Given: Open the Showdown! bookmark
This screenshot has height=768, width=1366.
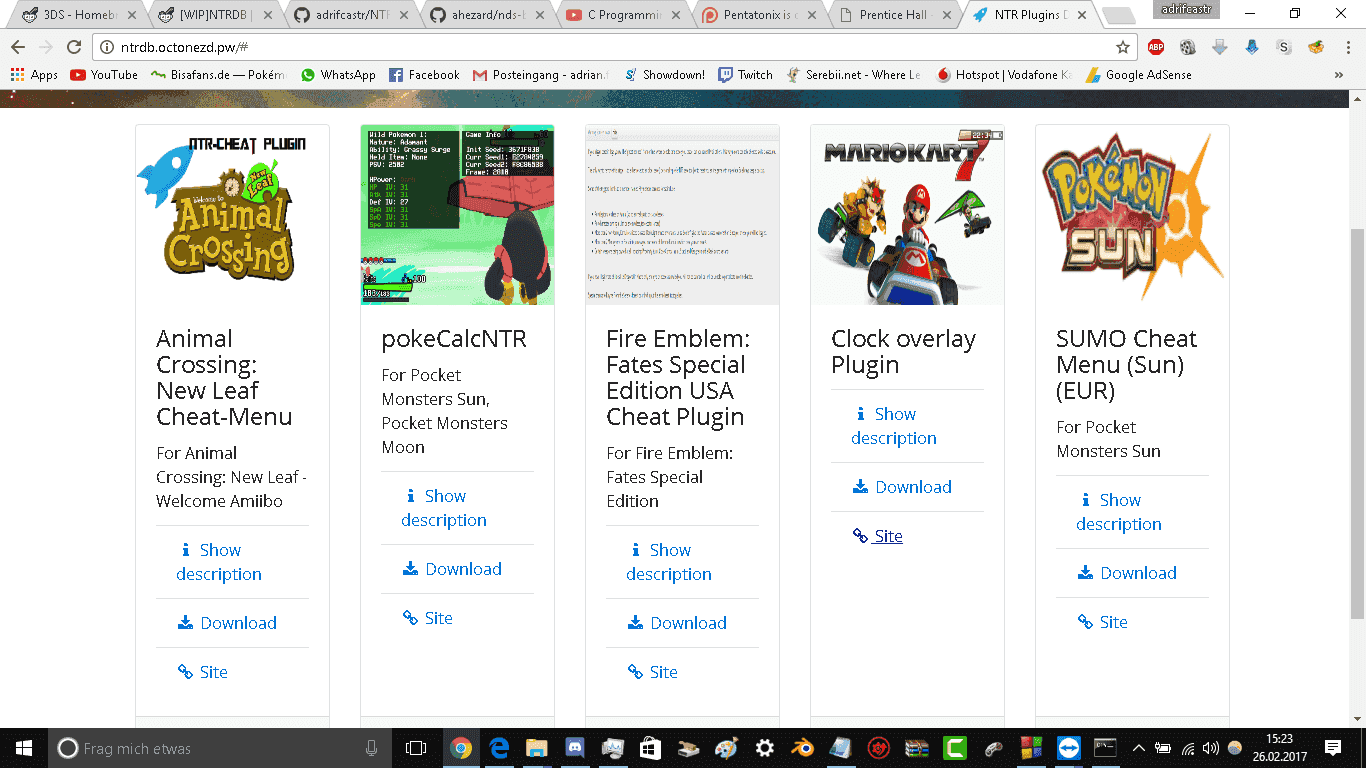Looking at the screenshot, I should pos(665,75).
